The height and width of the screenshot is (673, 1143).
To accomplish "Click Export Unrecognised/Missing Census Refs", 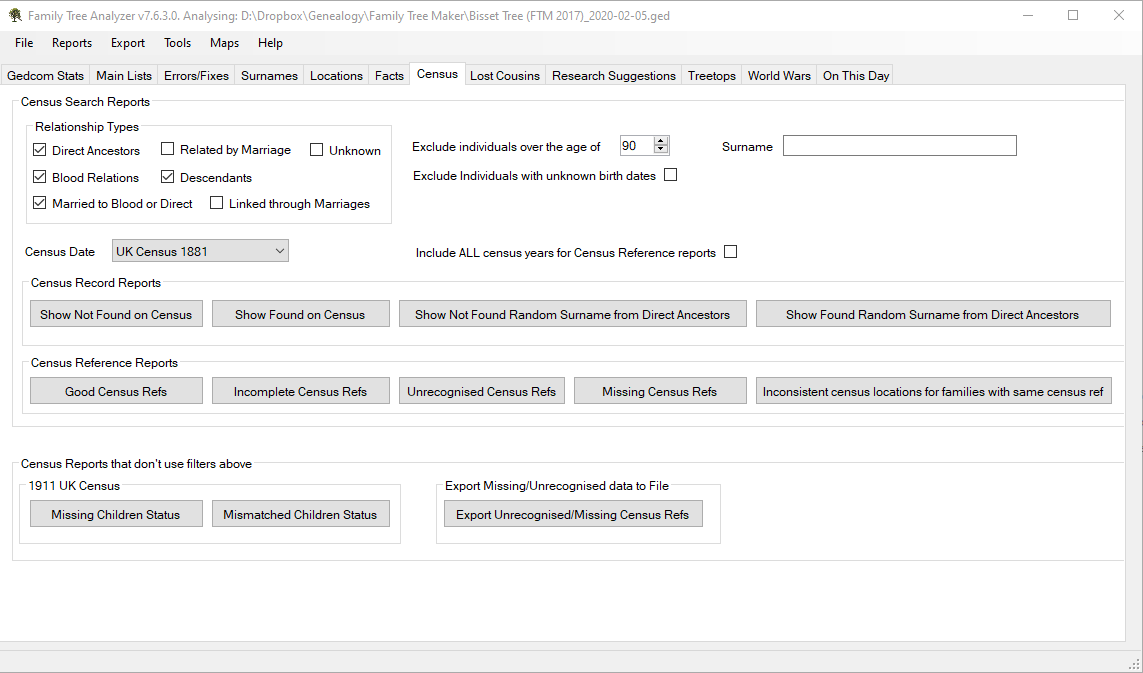I will [573, 513].
